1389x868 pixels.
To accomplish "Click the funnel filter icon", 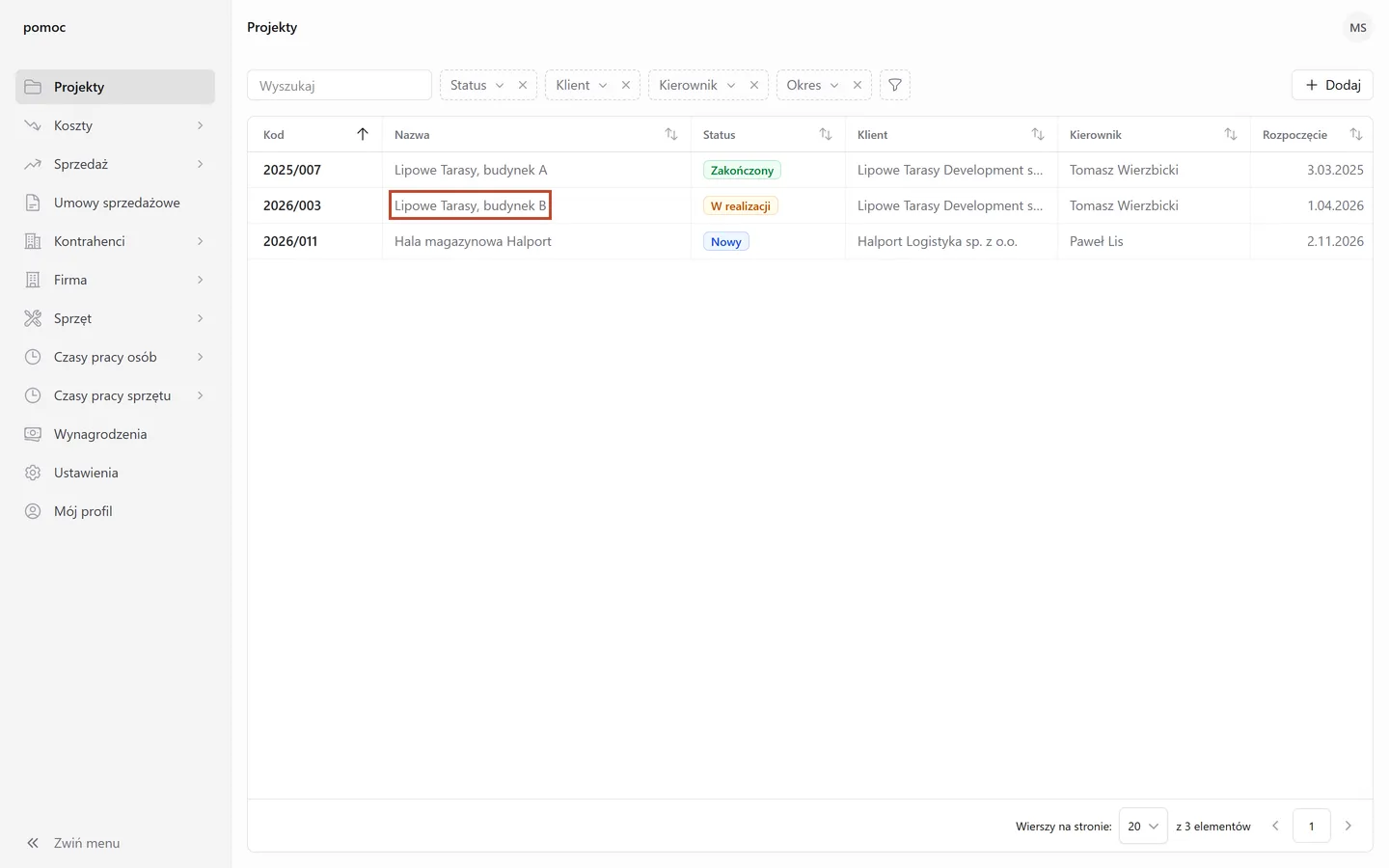I will click(x=895, y=85).
